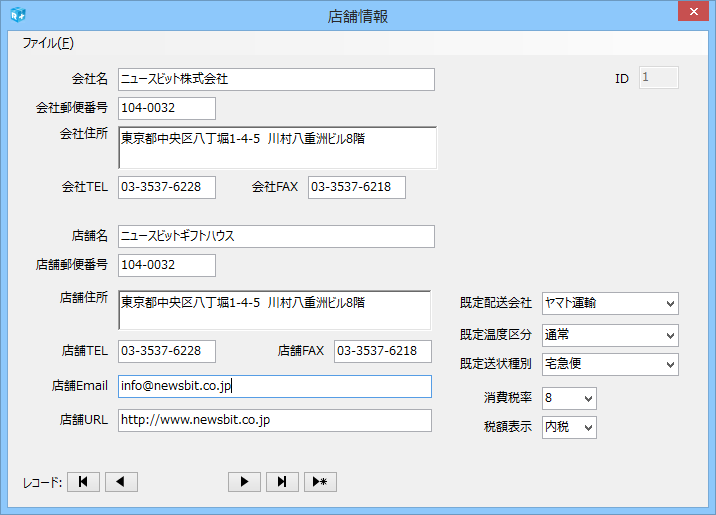Click the 会社住所 text area
Screen dimensions: 716x515
coord(277,148)
